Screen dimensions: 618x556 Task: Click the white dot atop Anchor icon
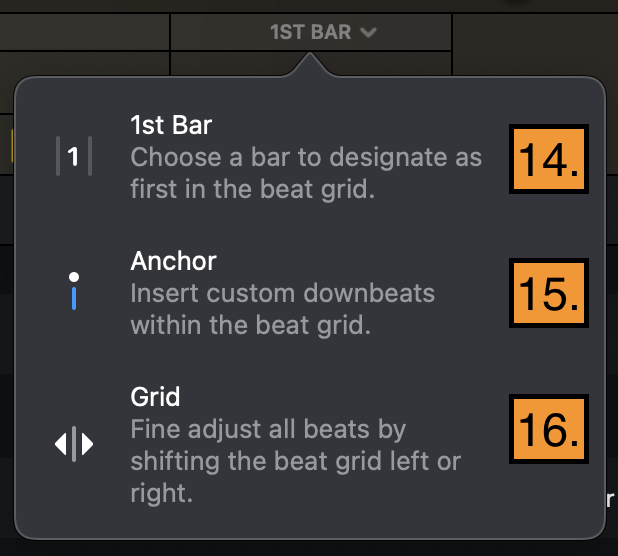pyautogui.click(x=74, y=277)
